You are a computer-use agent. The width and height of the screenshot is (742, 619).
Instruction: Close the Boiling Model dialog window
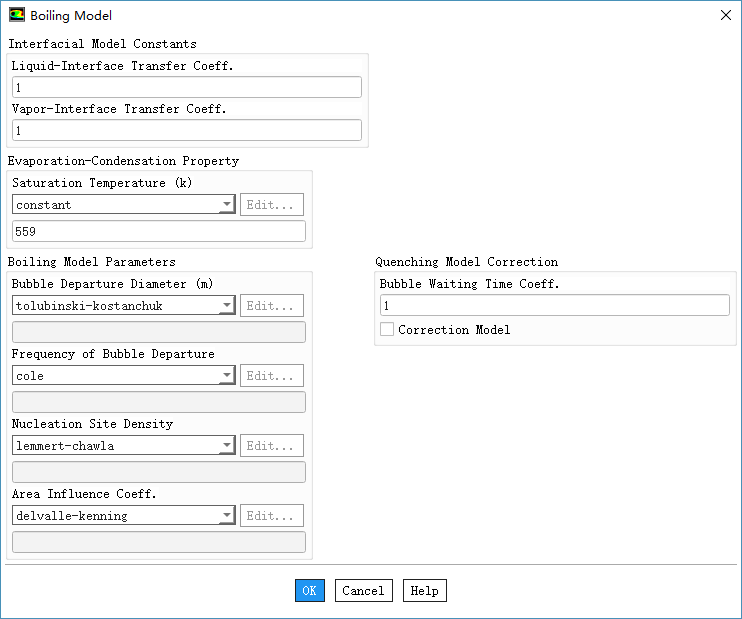point(725,15)
